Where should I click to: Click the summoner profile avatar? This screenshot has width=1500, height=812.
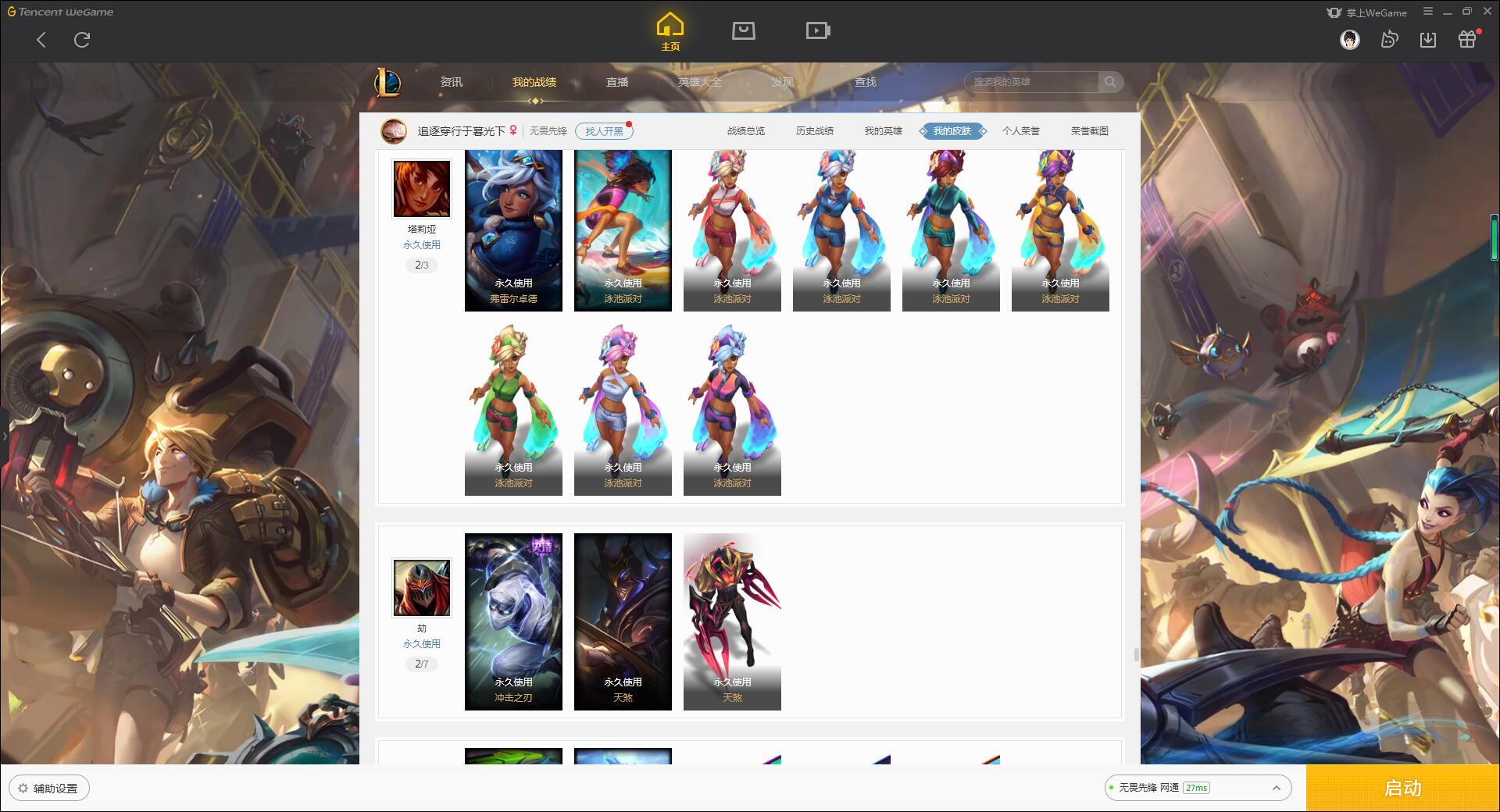(394, 131)
